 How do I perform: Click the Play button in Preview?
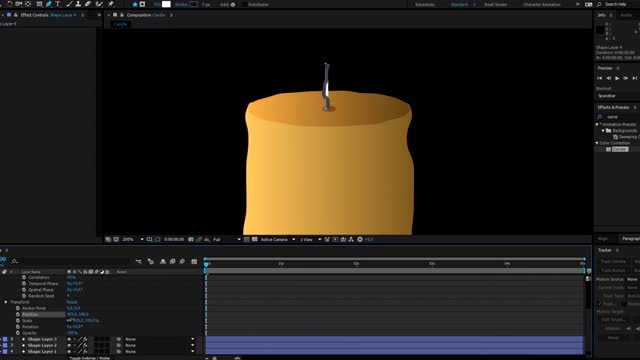617,78
